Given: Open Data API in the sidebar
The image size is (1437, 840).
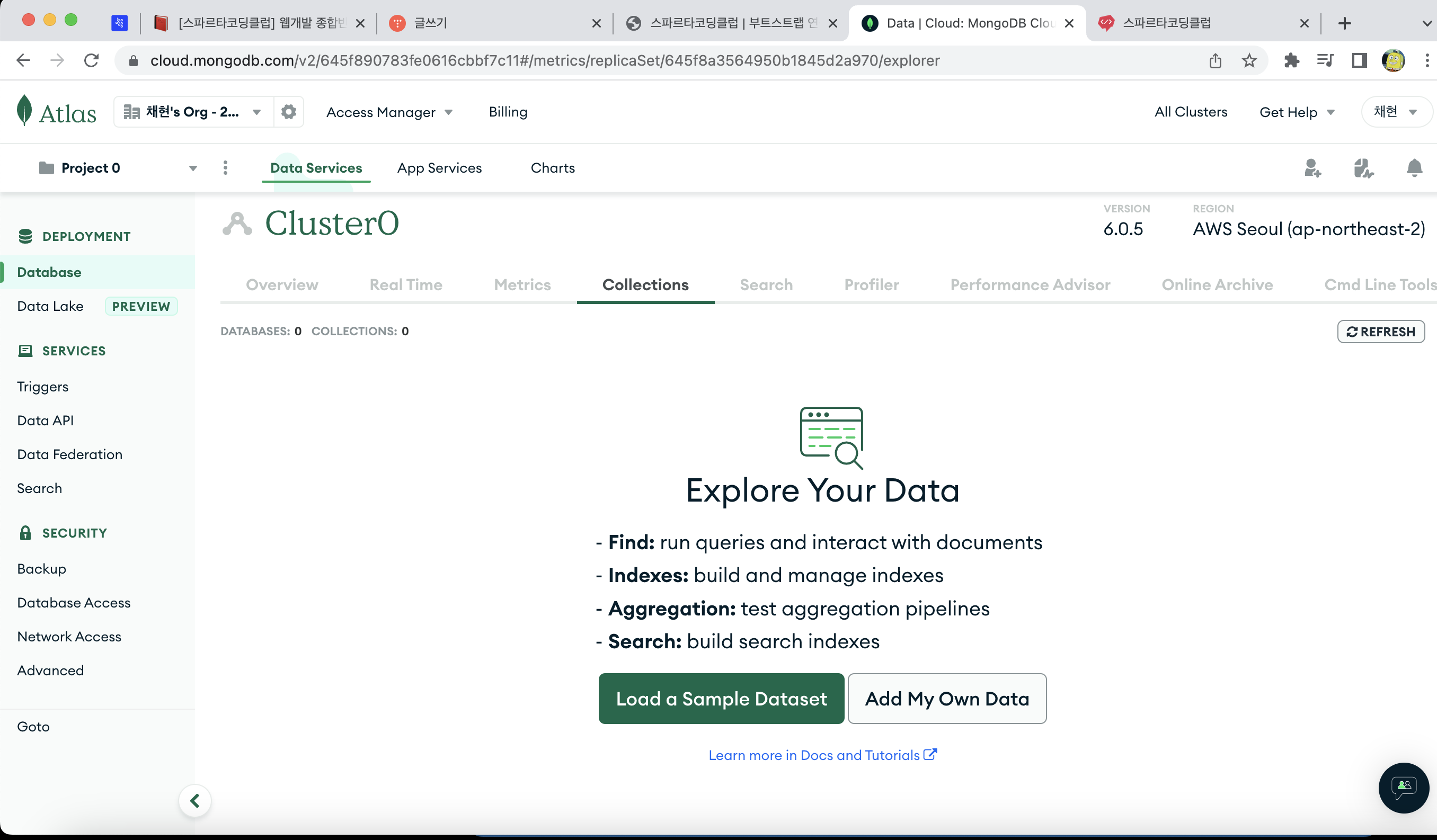Looking at the screenshot, I should pos(46,421).
